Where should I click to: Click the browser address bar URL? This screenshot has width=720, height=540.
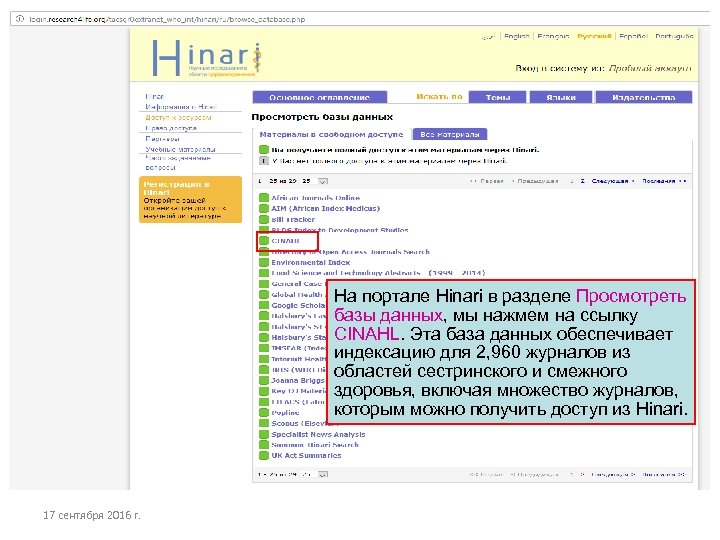[x=167, y=19]
